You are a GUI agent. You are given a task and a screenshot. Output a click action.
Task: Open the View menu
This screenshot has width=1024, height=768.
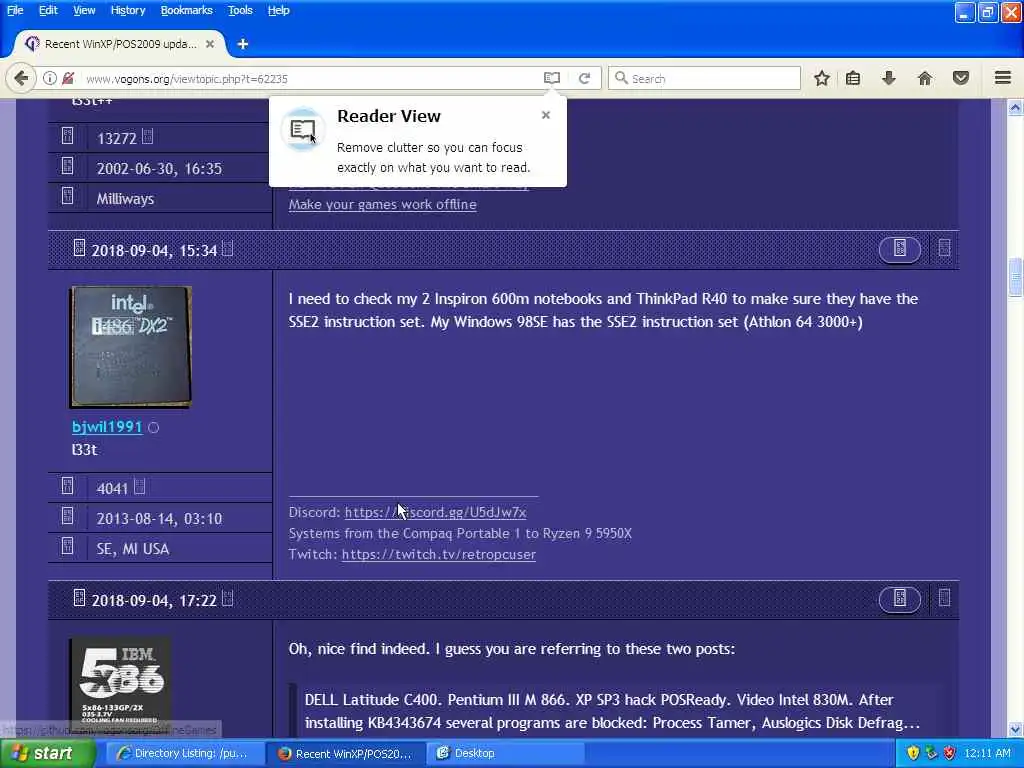coord(84,10)
